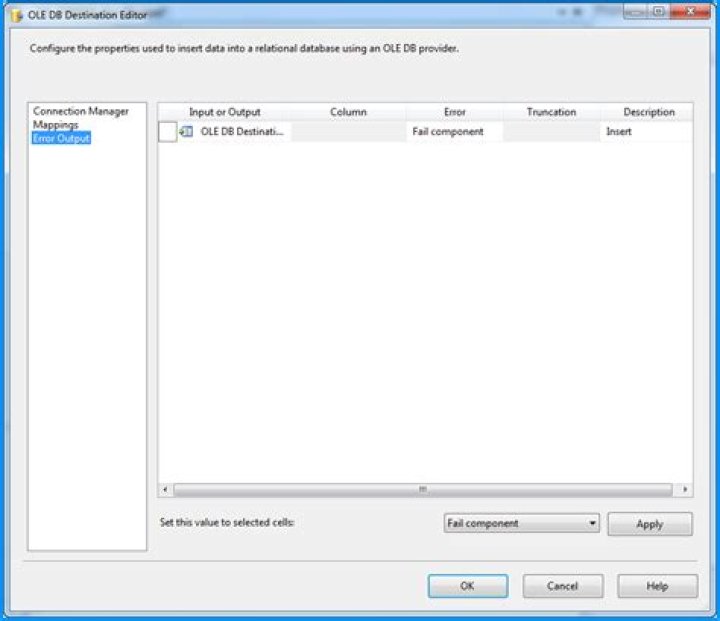
Task: Click the horizontal scrollbar thumb
Action: pyautogui.click(x=423, y=490)
